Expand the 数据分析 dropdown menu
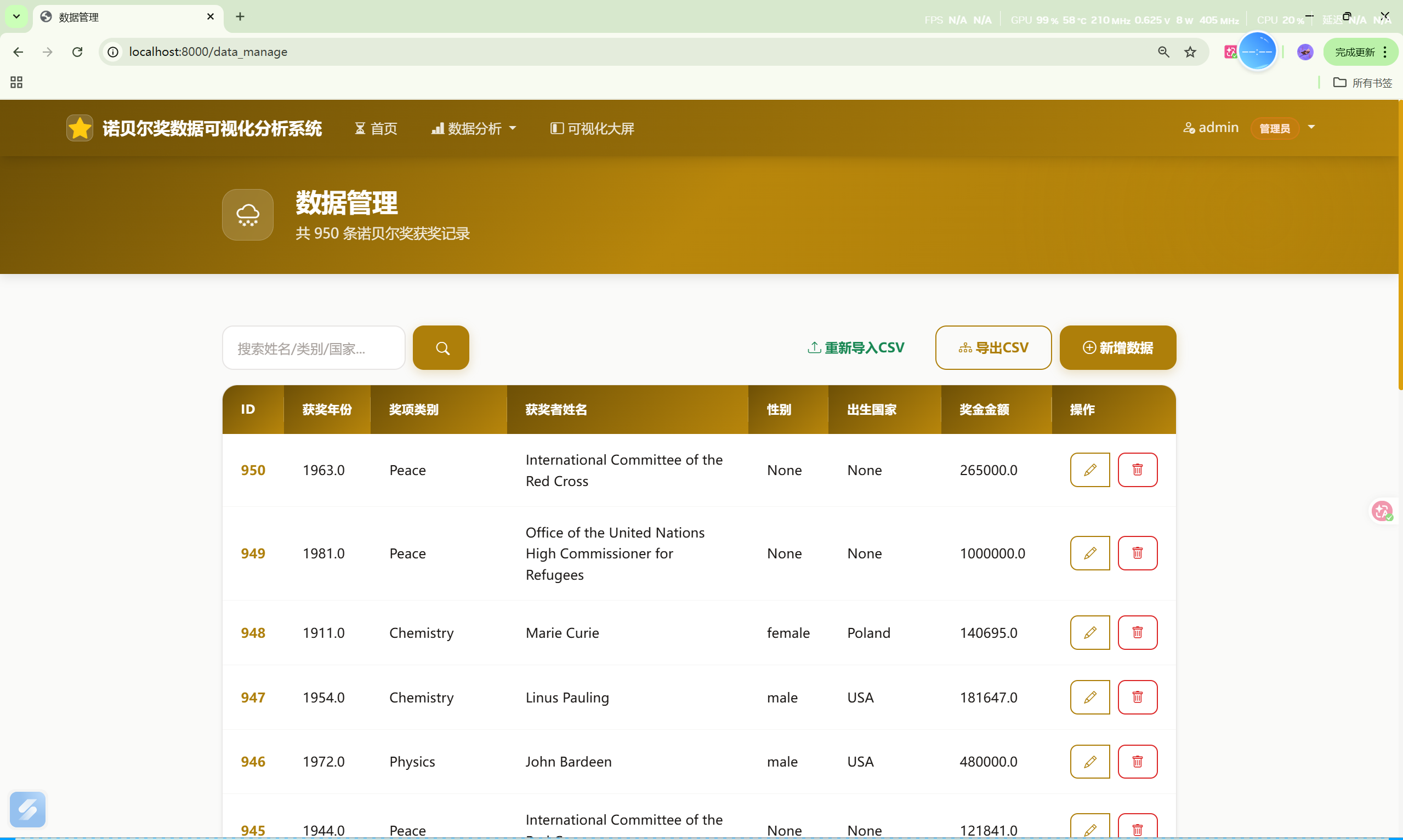1403x840 pixels. [x=473, y=128]
